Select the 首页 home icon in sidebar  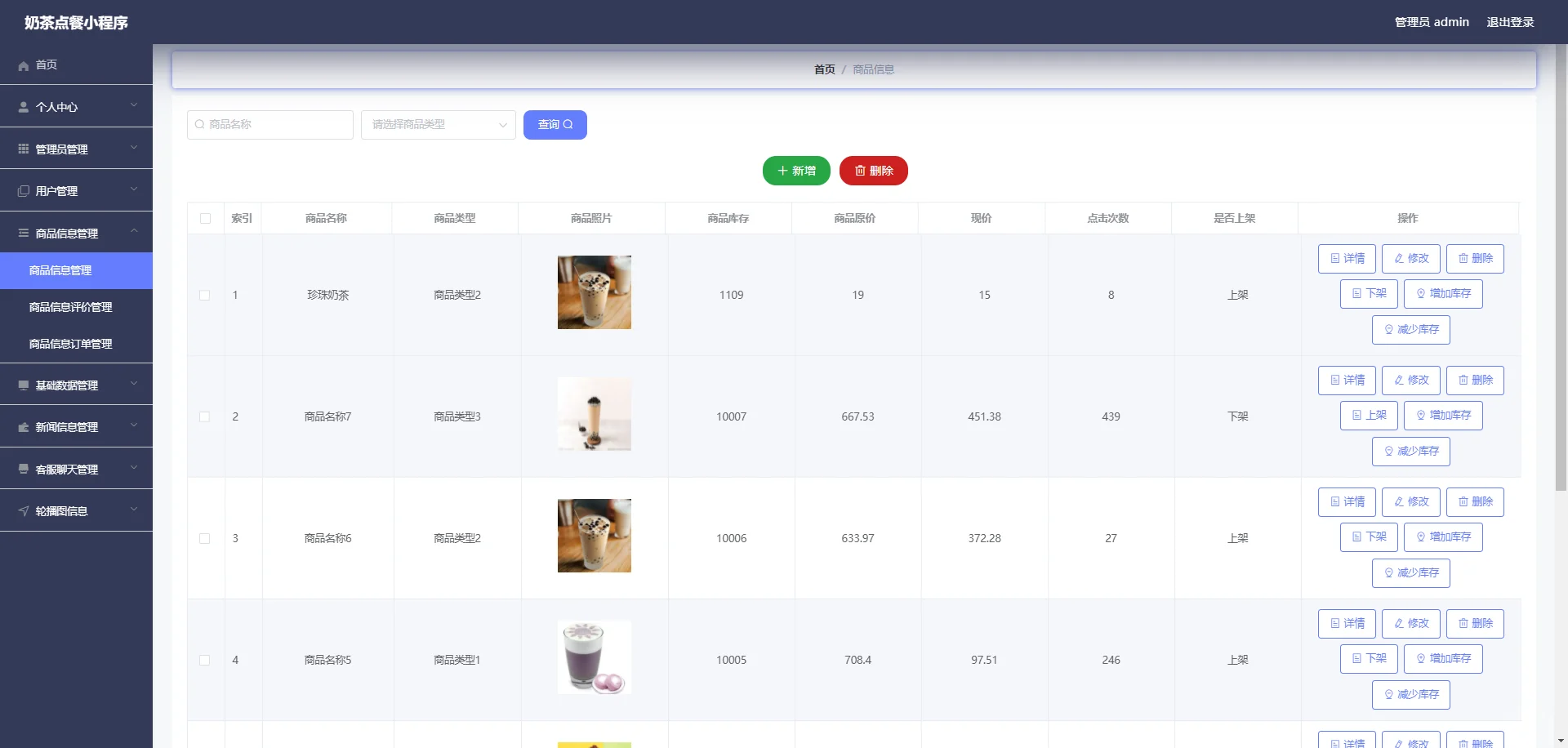pos(23,65)
